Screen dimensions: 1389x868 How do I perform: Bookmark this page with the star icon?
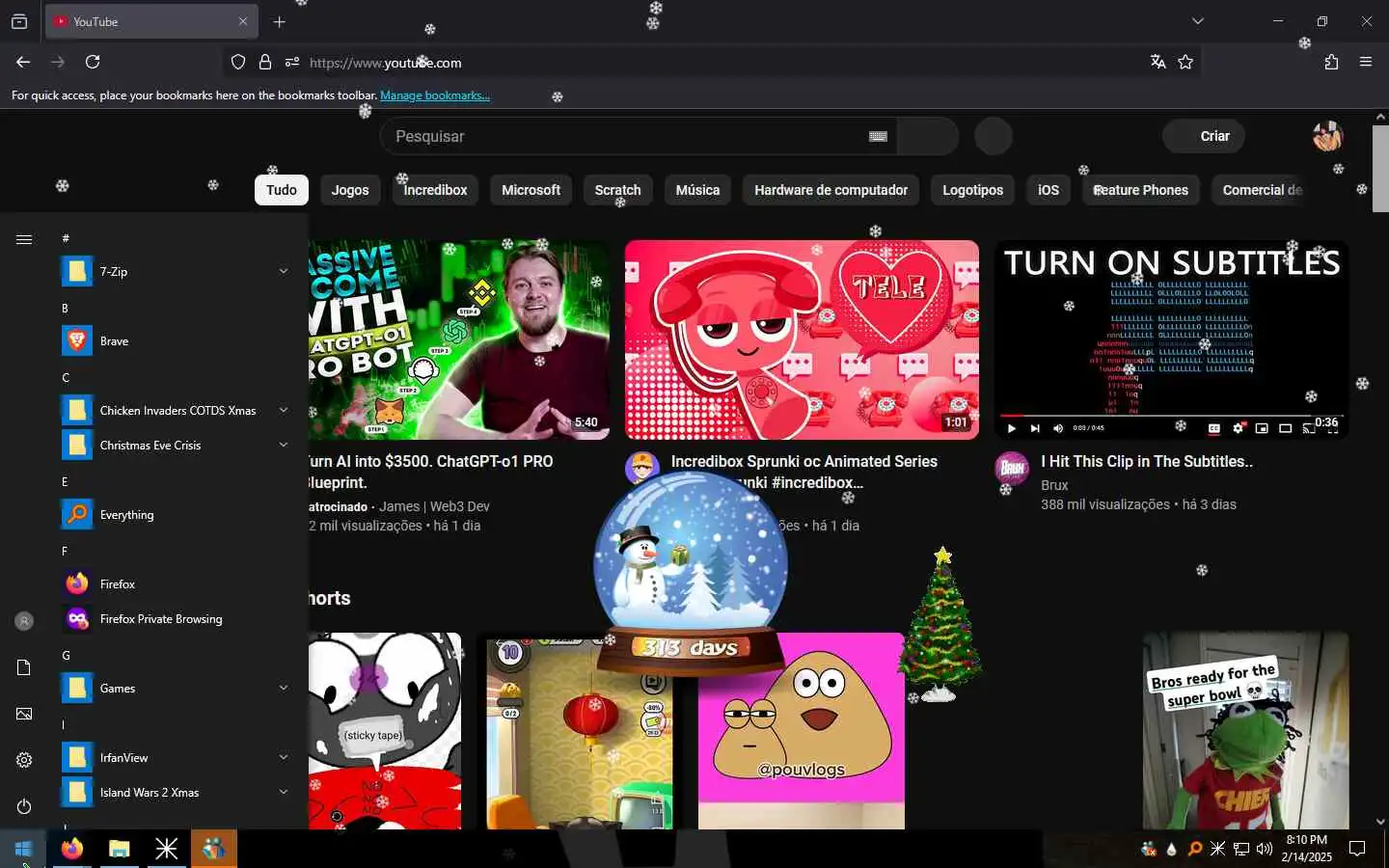click(1185, 62)
